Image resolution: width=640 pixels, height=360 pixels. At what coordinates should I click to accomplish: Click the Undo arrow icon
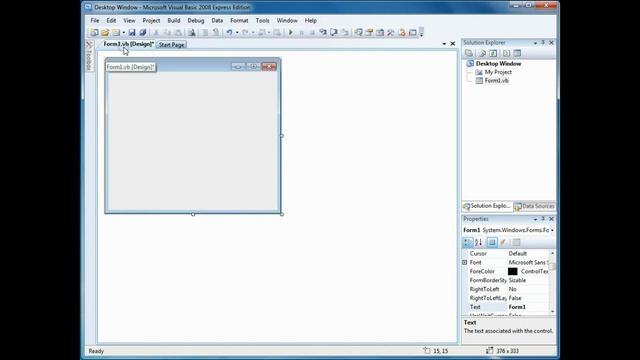click(x=229, y=32)
